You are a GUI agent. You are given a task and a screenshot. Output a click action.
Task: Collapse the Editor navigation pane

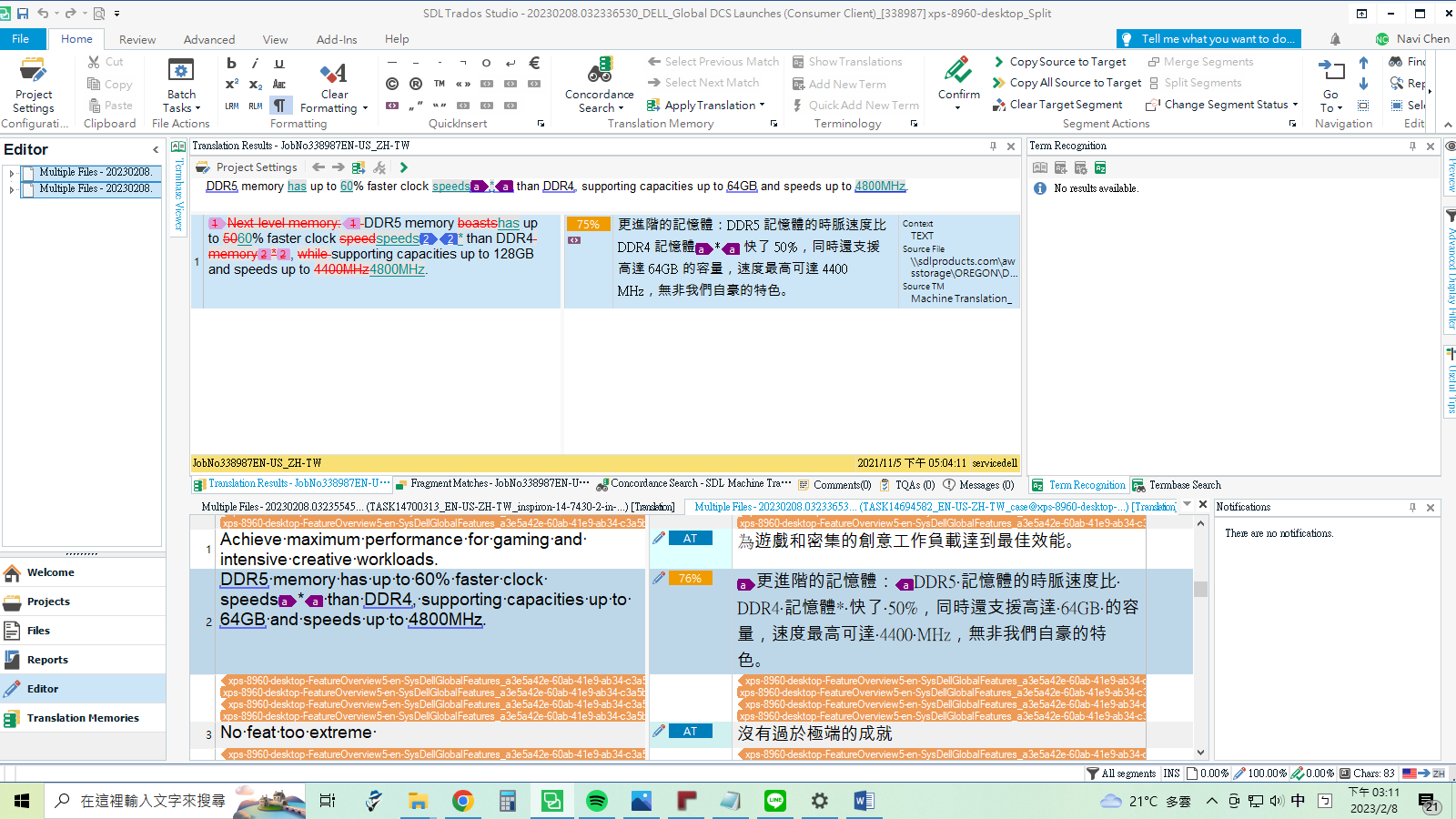click(156, 149)
